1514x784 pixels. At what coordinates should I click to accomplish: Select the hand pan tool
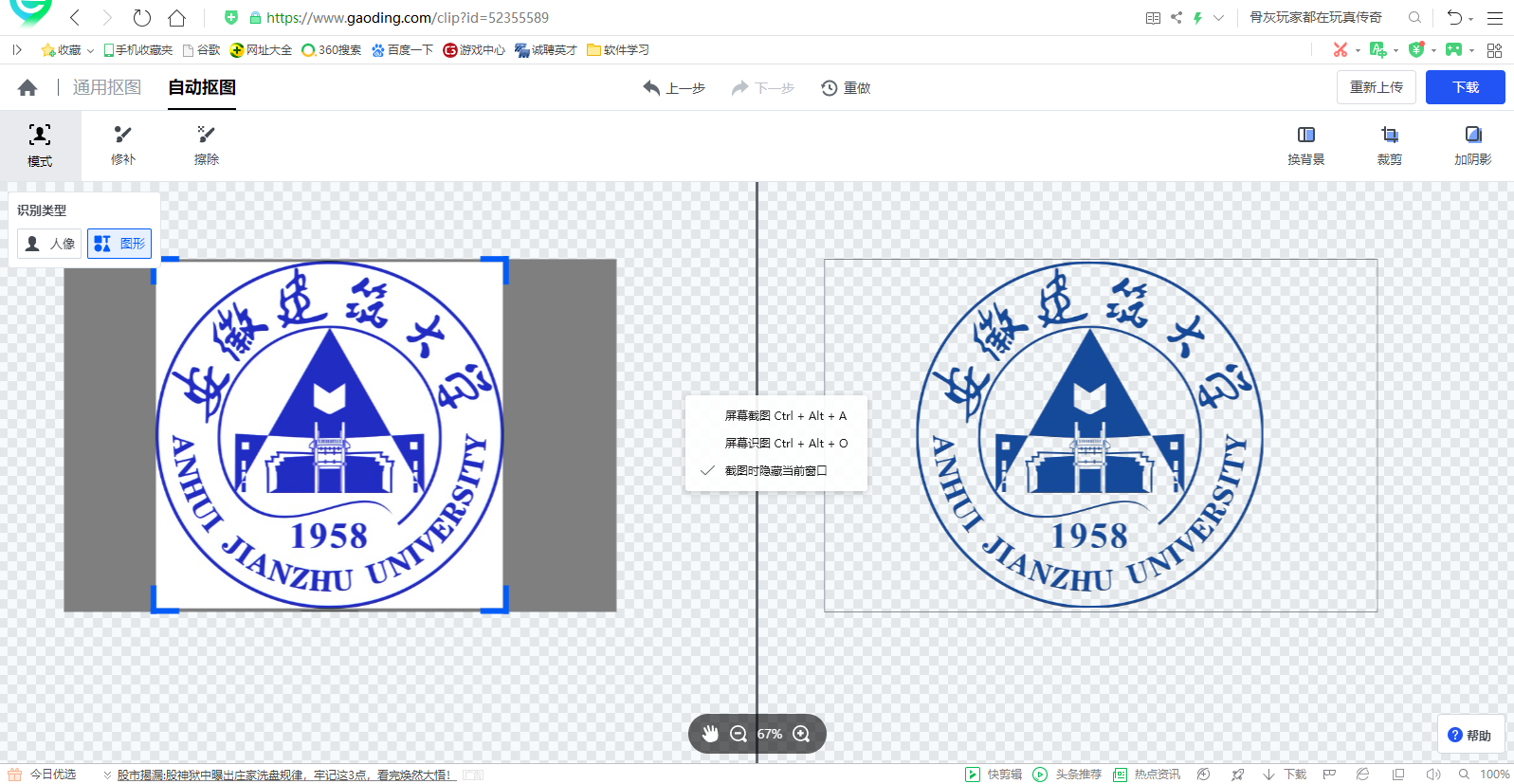(x=710, y=734)
